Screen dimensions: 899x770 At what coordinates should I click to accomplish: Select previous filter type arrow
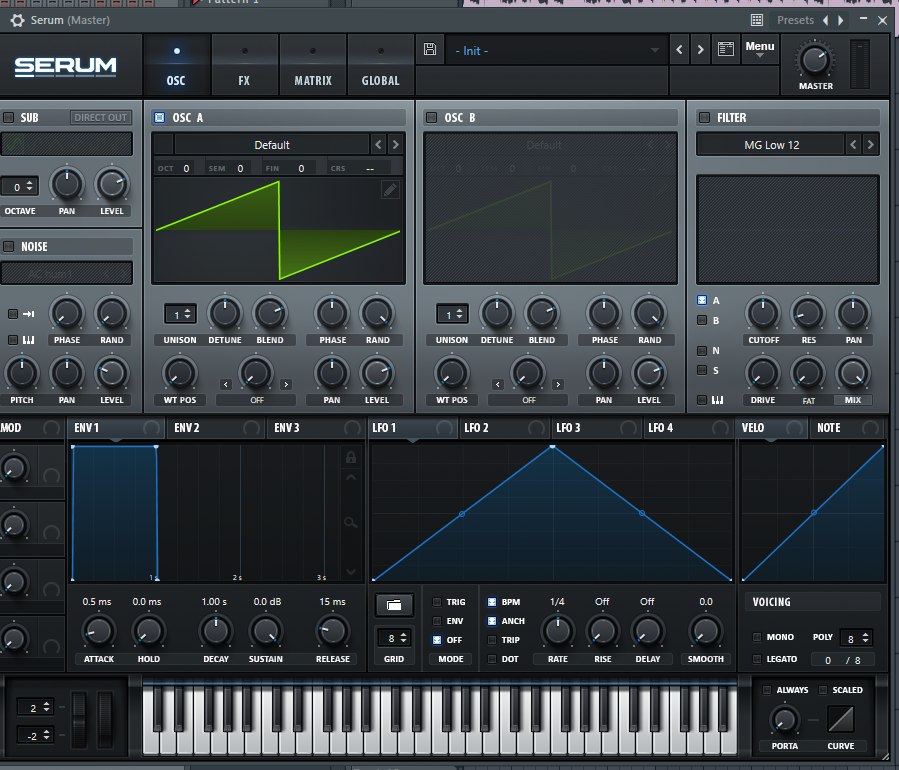tap(853, 144)
